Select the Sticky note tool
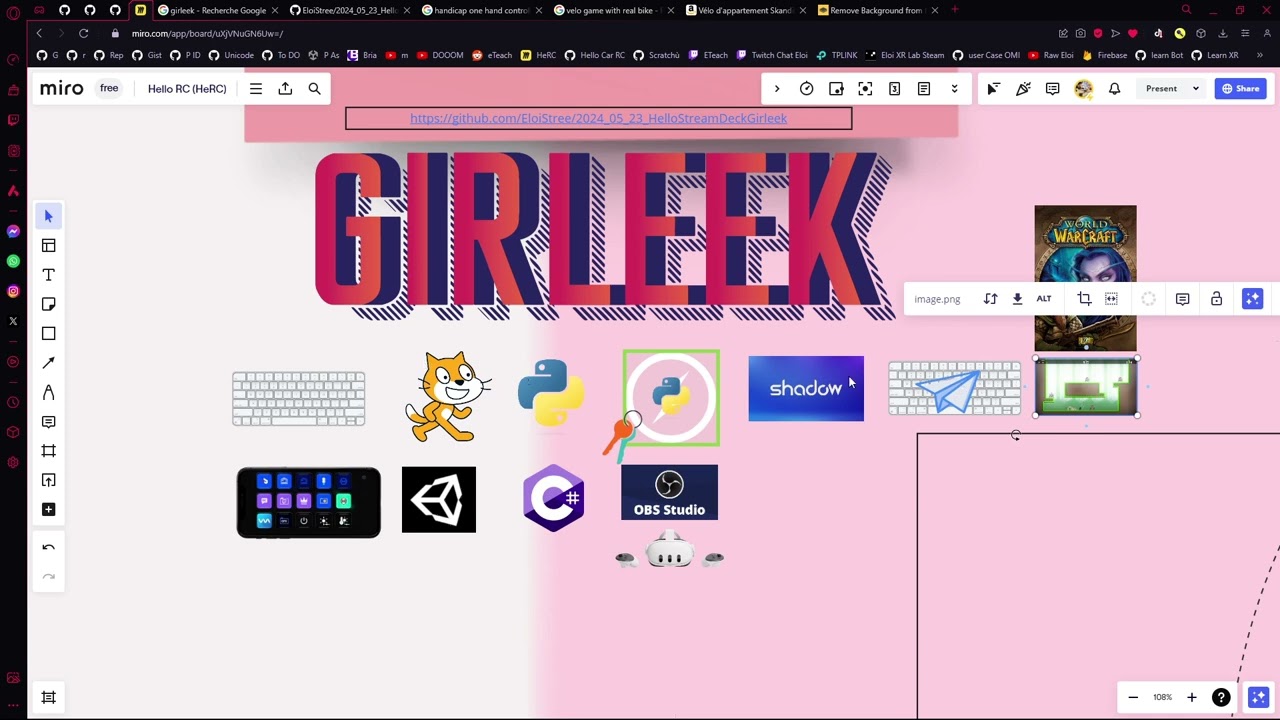The image size is (1280, 720). (x=48, y=304)
